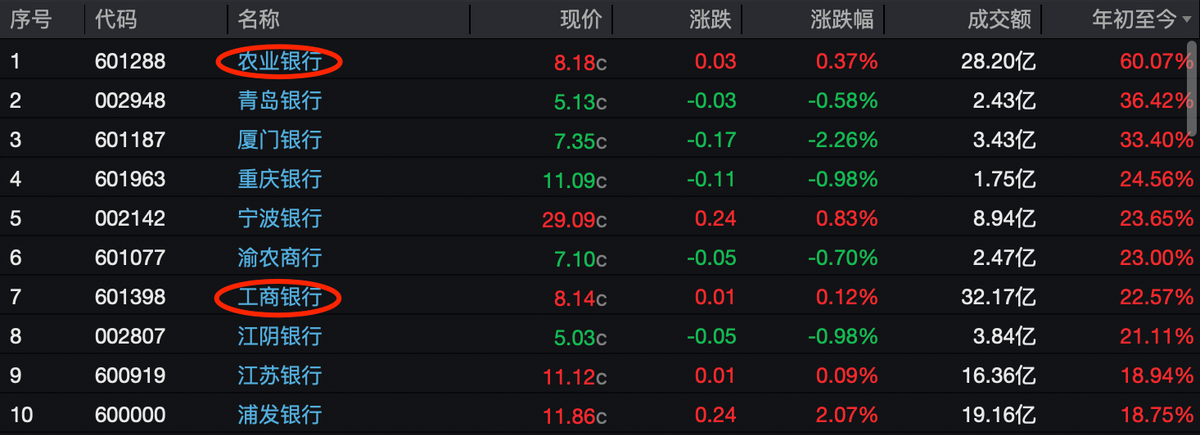1200x435 pixels.
Task: Click the price 11.86 cell
Action: (574, 414)
